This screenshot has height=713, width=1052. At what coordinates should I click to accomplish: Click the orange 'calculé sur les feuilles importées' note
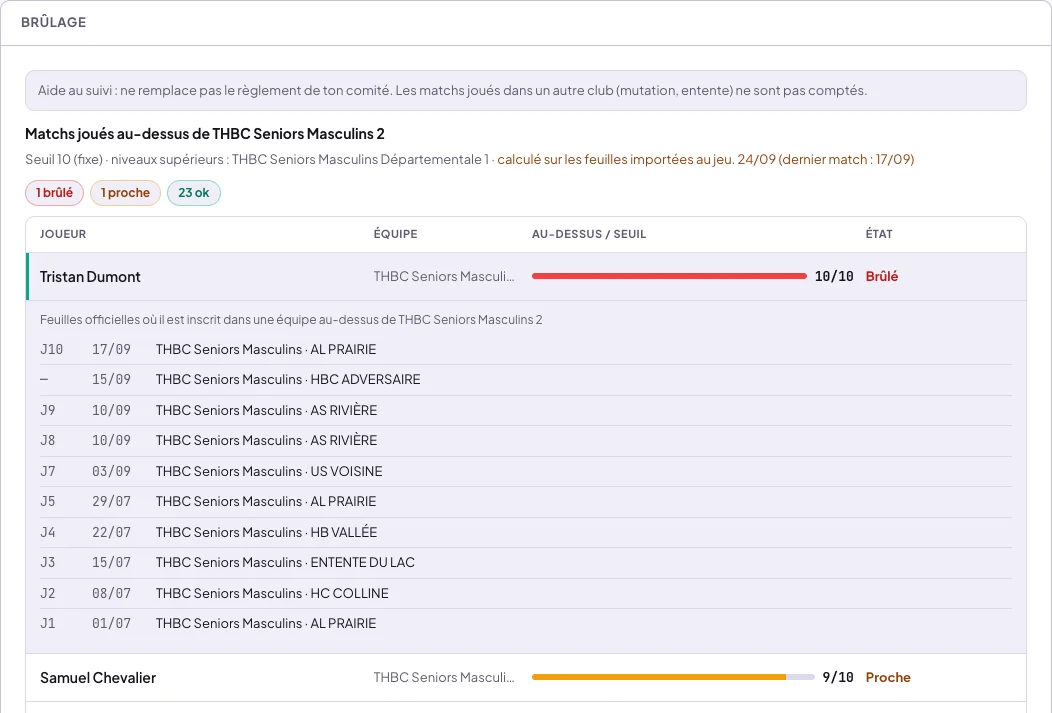705,160
